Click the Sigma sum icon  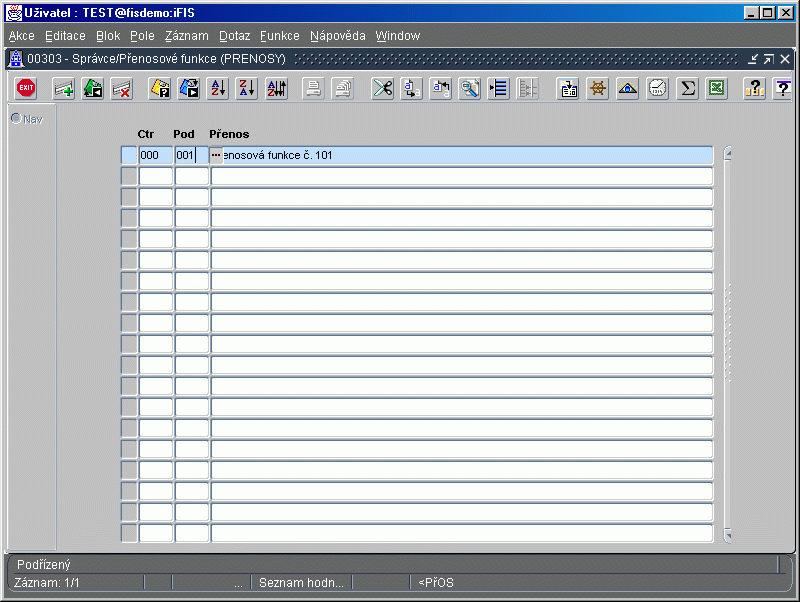coord(687,89)
